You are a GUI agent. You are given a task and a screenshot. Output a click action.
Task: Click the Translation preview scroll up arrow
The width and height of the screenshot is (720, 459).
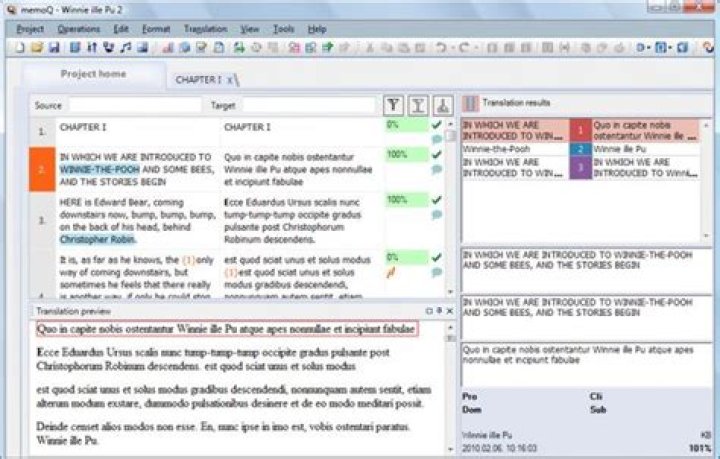pyautogui.click(x=450, y=327)
